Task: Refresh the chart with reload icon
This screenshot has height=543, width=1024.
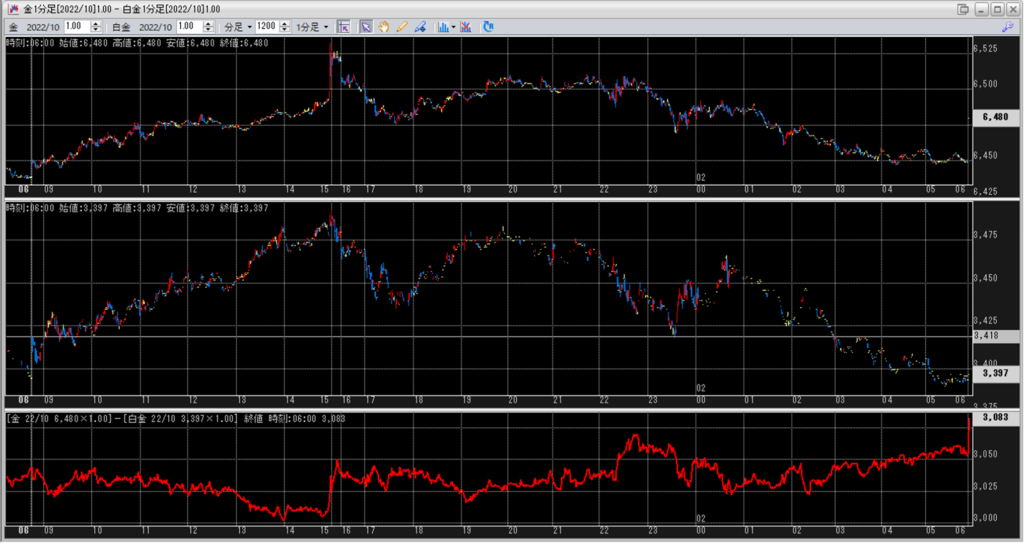Action: (x=488, y=26)
